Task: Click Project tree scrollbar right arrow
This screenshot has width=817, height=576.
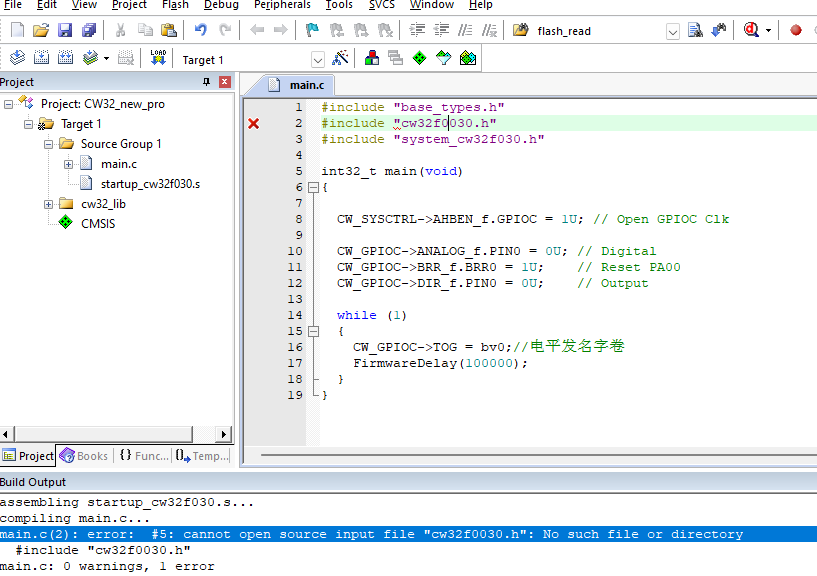Action: tap(224, 434)
